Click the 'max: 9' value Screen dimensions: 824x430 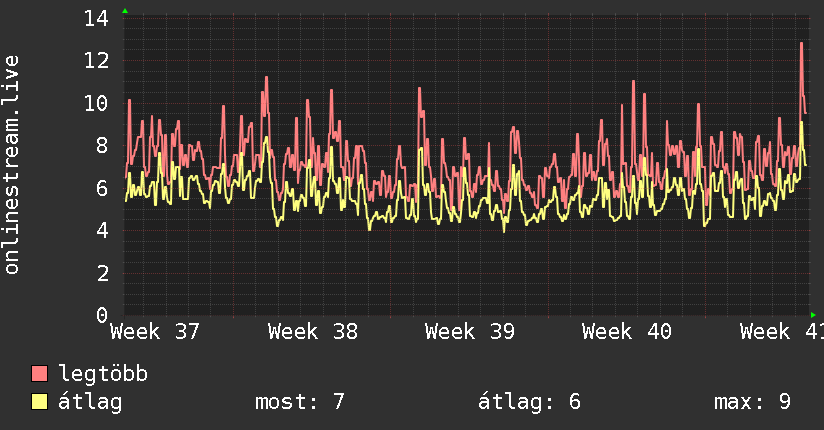click(752, 402)
